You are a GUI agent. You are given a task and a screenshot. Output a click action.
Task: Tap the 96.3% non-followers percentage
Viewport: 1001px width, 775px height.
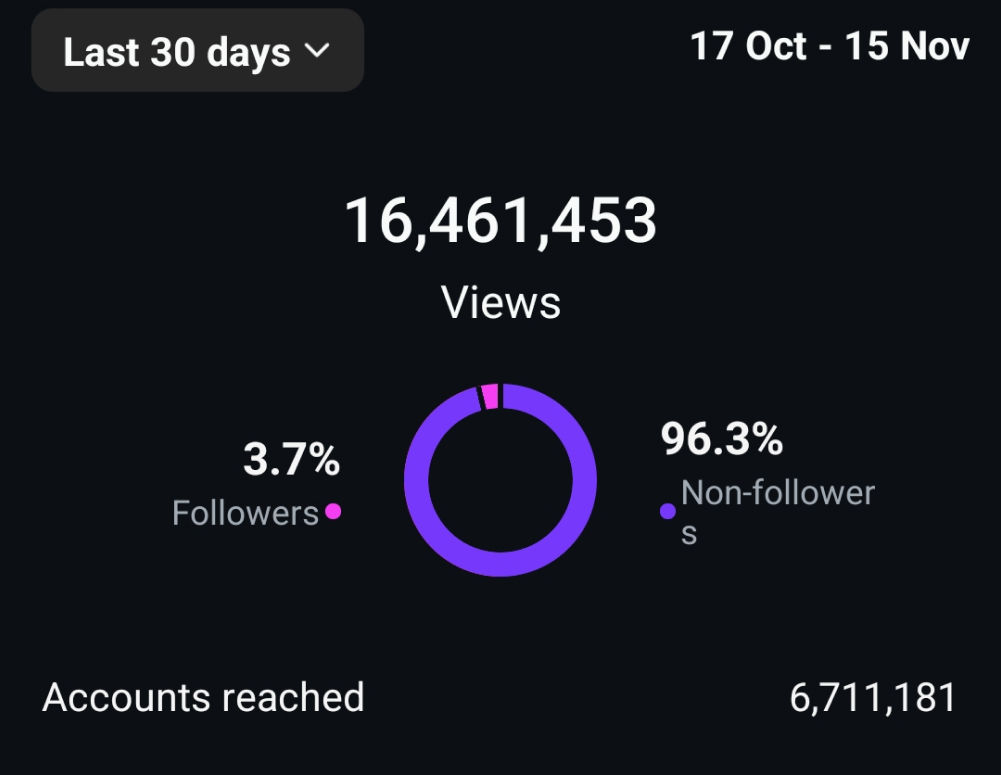point(721,440)
